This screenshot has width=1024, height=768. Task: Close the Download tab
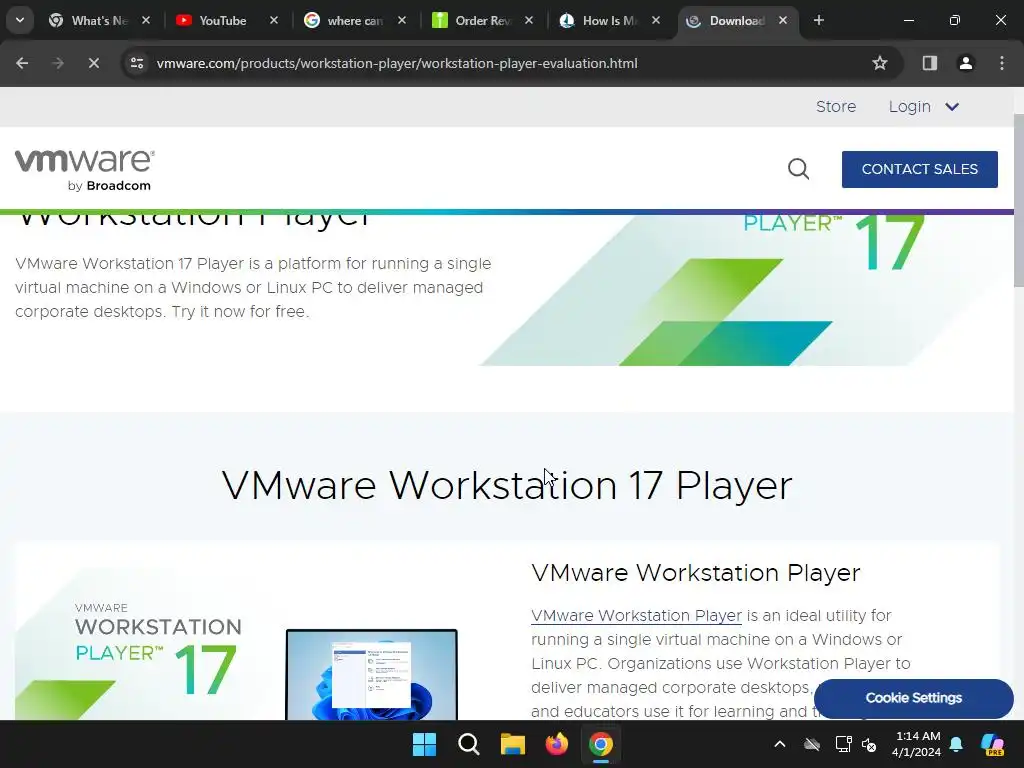[783, 20]
